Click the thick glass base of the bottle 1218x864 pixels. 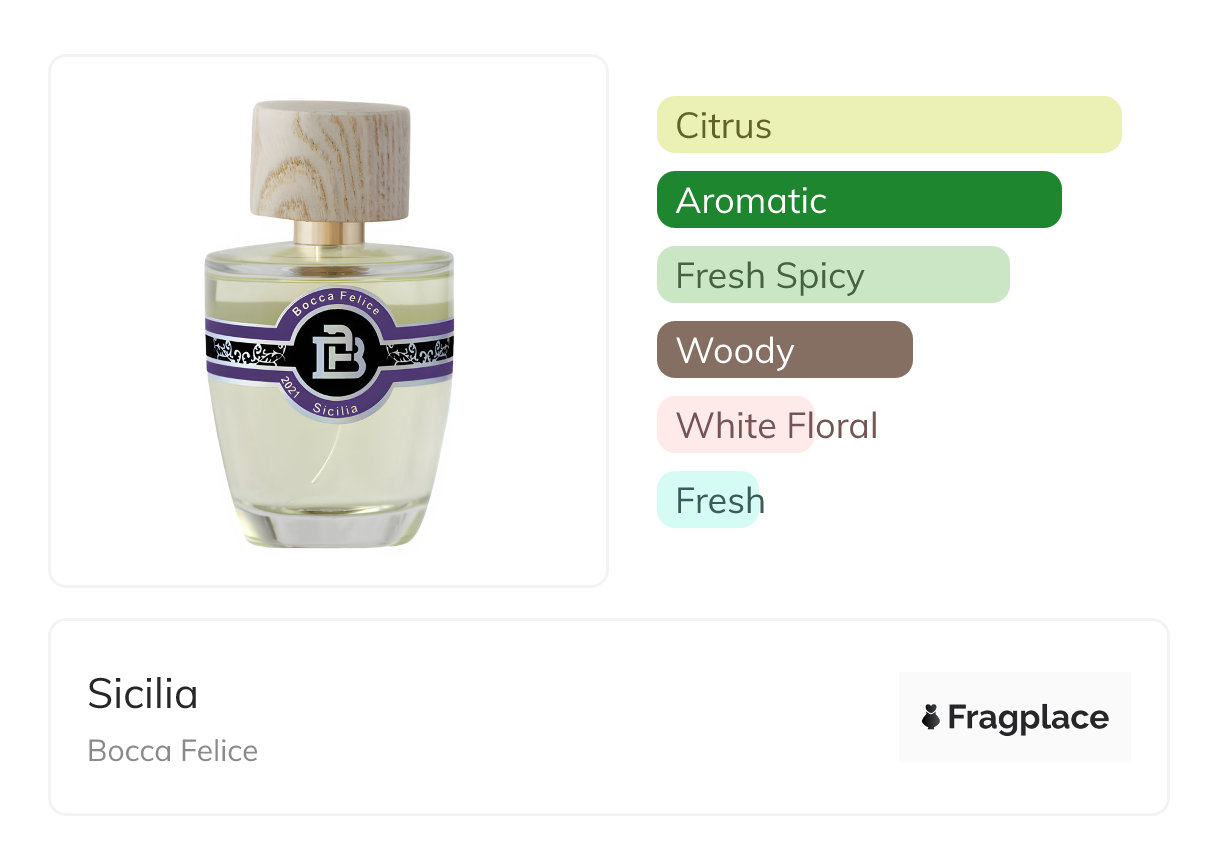click(329, 532)
